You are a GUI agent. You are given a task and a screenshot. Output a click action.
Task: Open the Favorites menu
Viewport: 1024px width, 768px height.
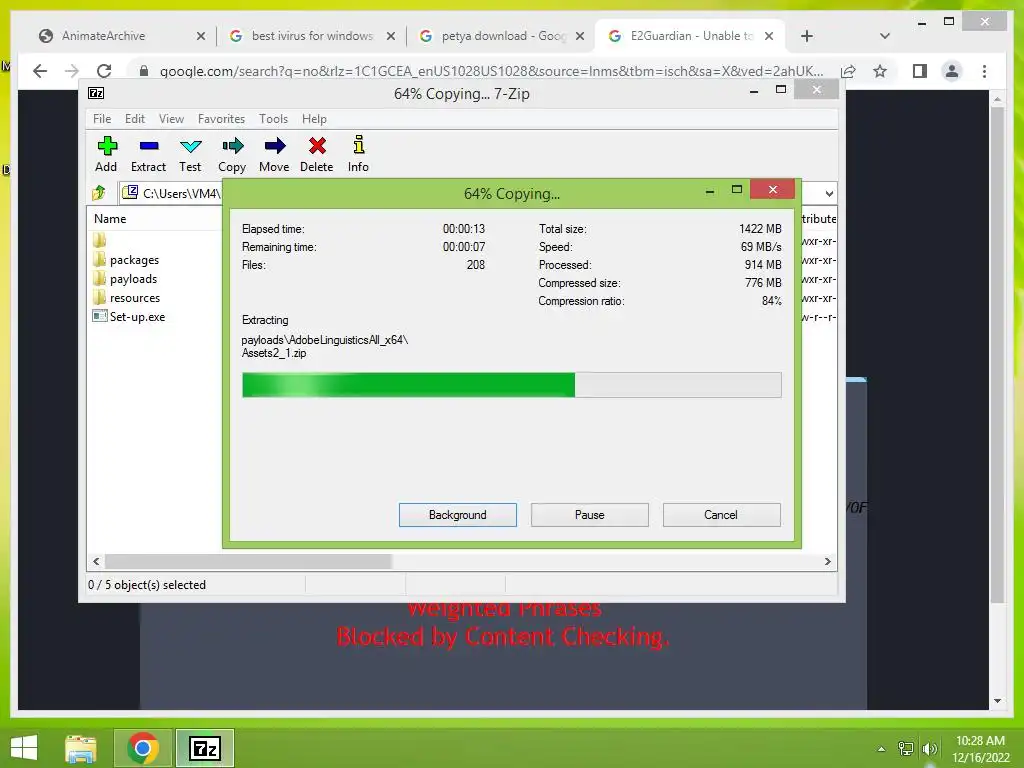click(x=221, y=119)
